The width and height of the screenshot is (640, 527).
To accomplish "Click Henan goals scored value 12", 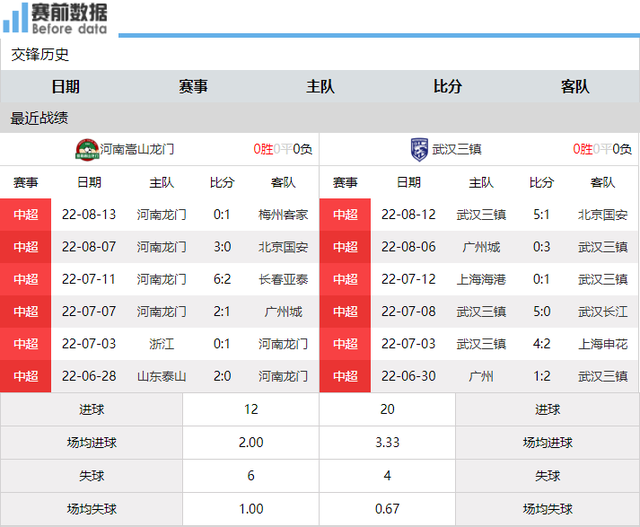I will 251,409.
